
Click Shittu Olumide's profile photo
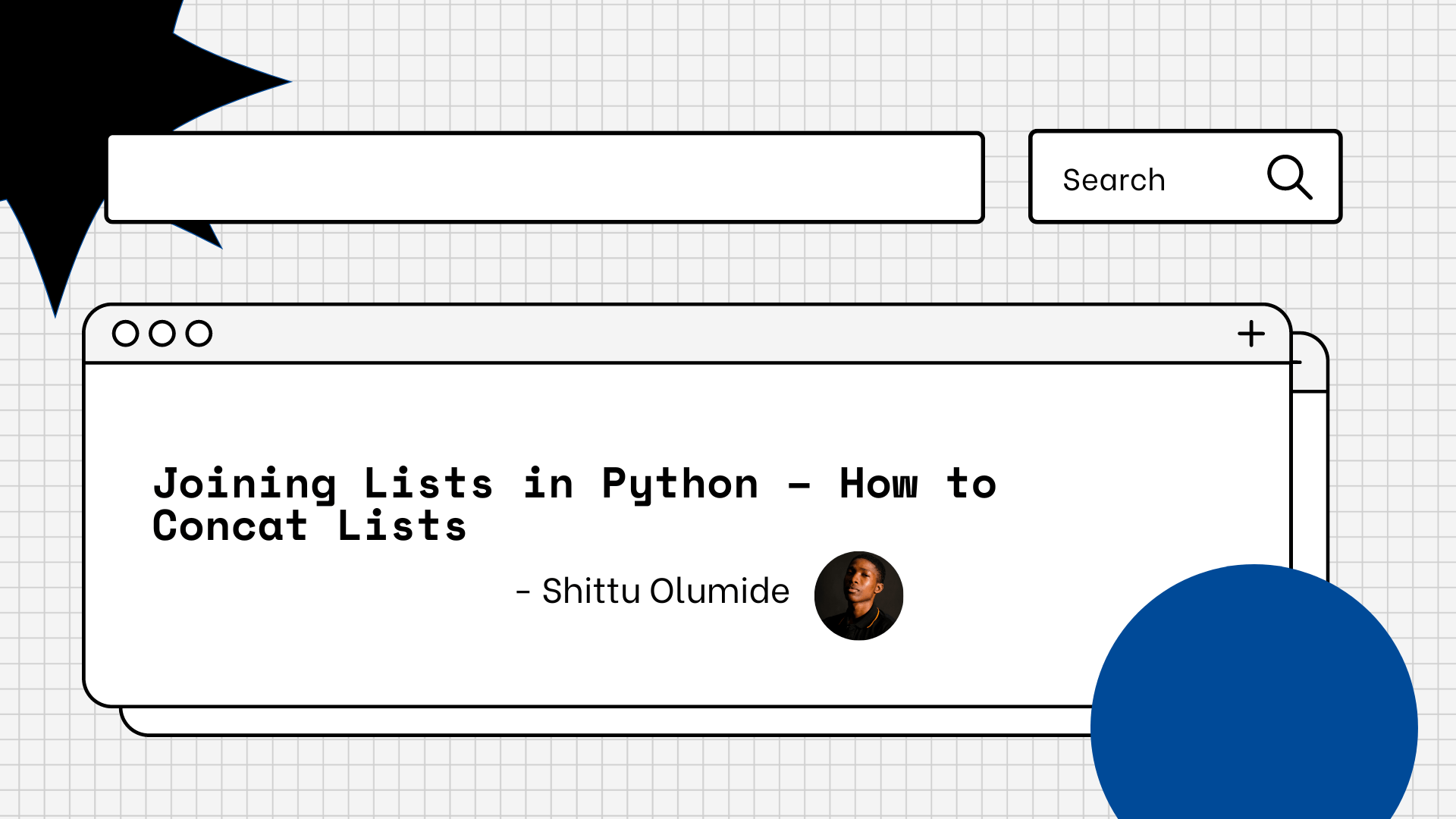859,596
